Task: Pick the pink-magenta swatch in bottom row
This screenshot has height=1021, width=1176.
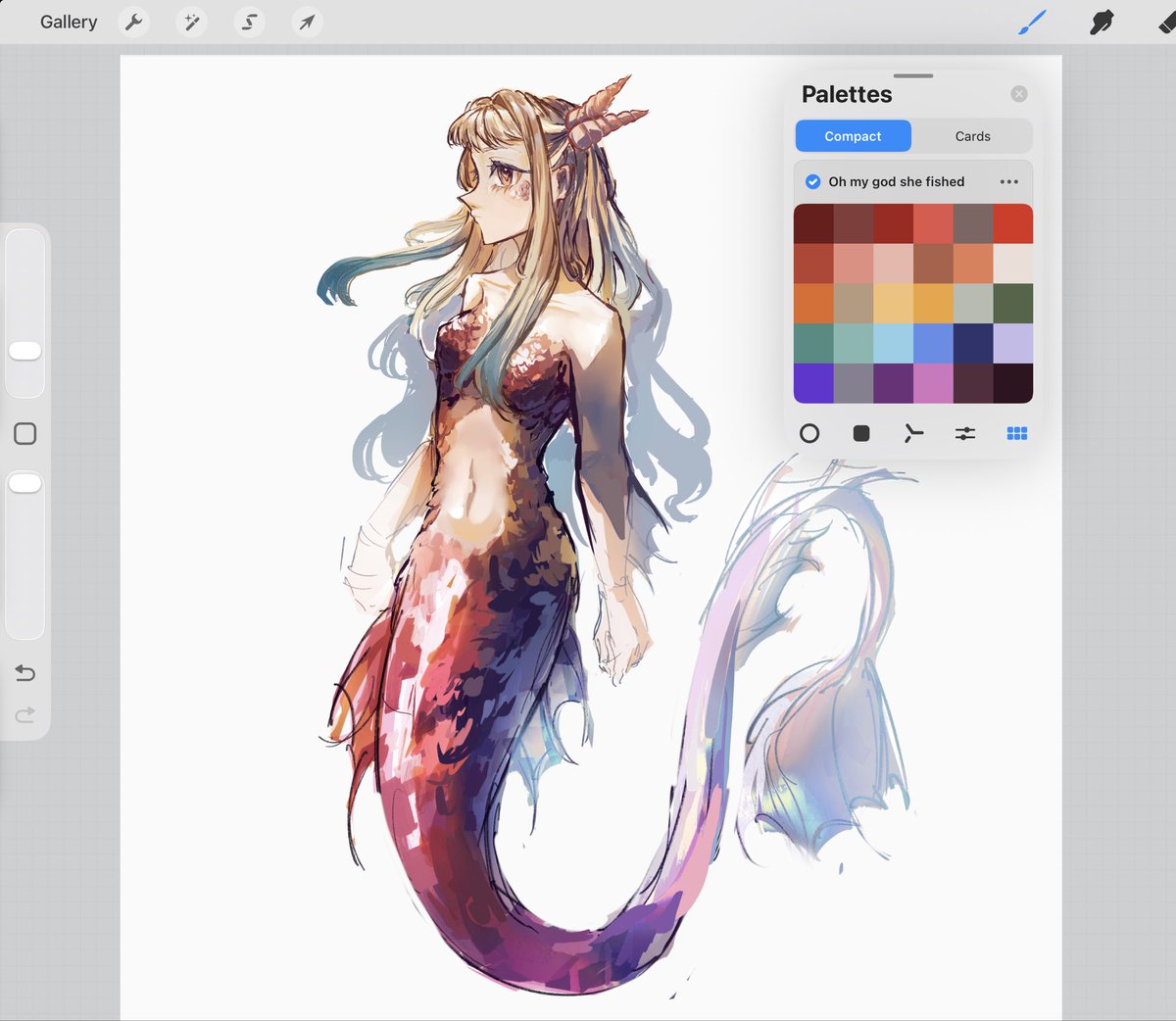Action: coord(933,383)
